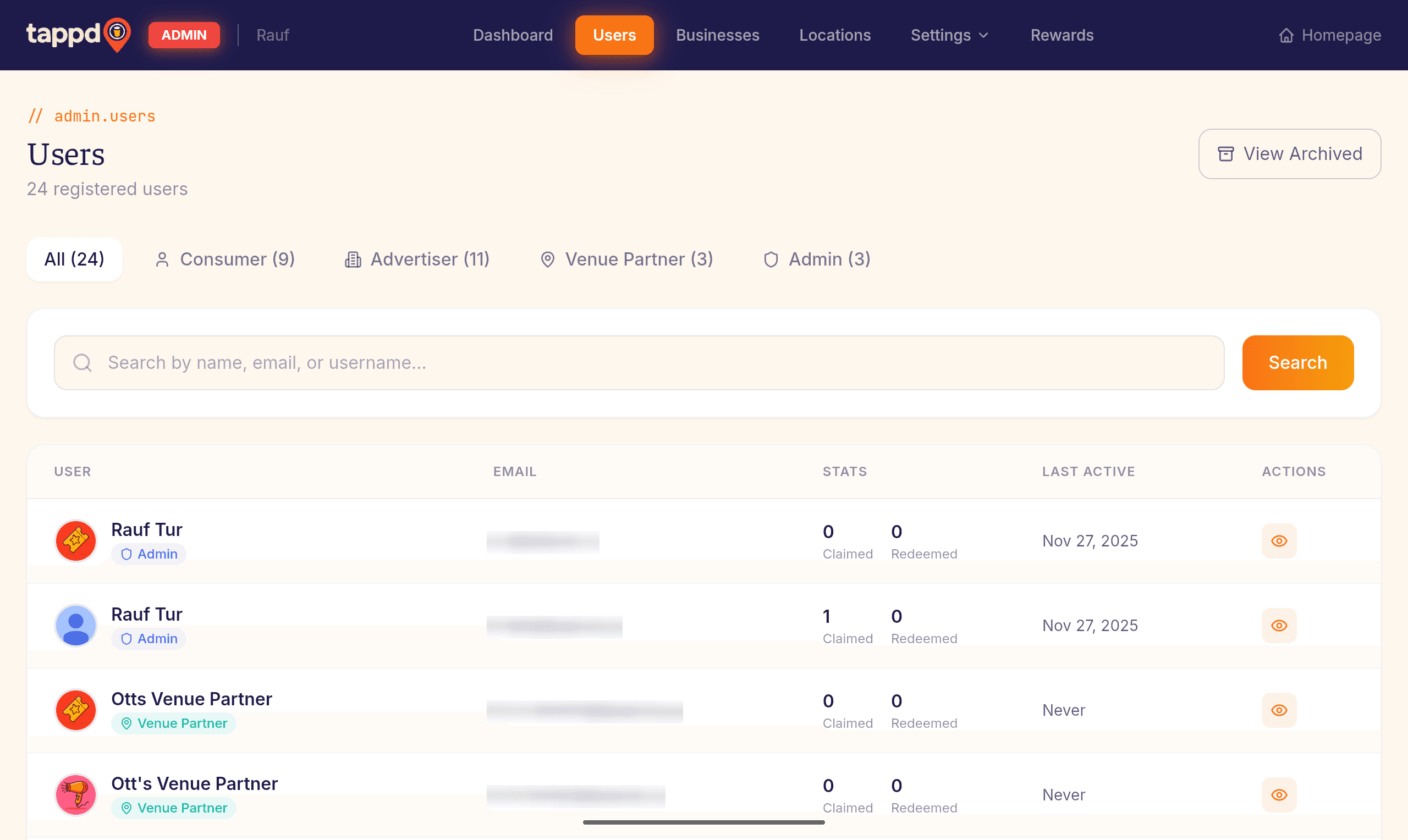This screenshot has height=840, width=1408.
Task: View details for Ott's Venue Partner
Action: (1279, 795)
